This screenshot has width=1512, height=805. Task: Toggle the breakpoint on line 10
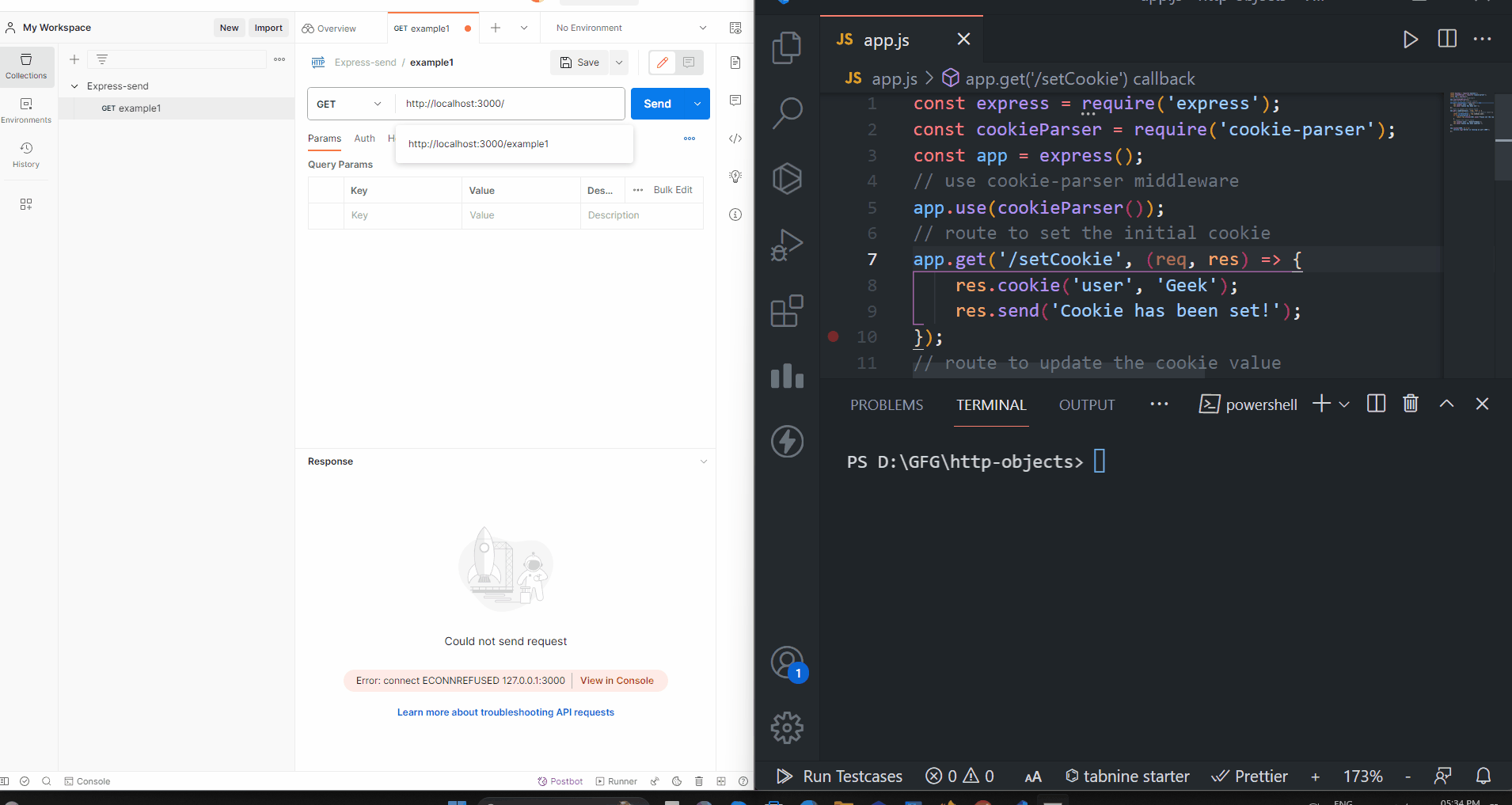834,336
